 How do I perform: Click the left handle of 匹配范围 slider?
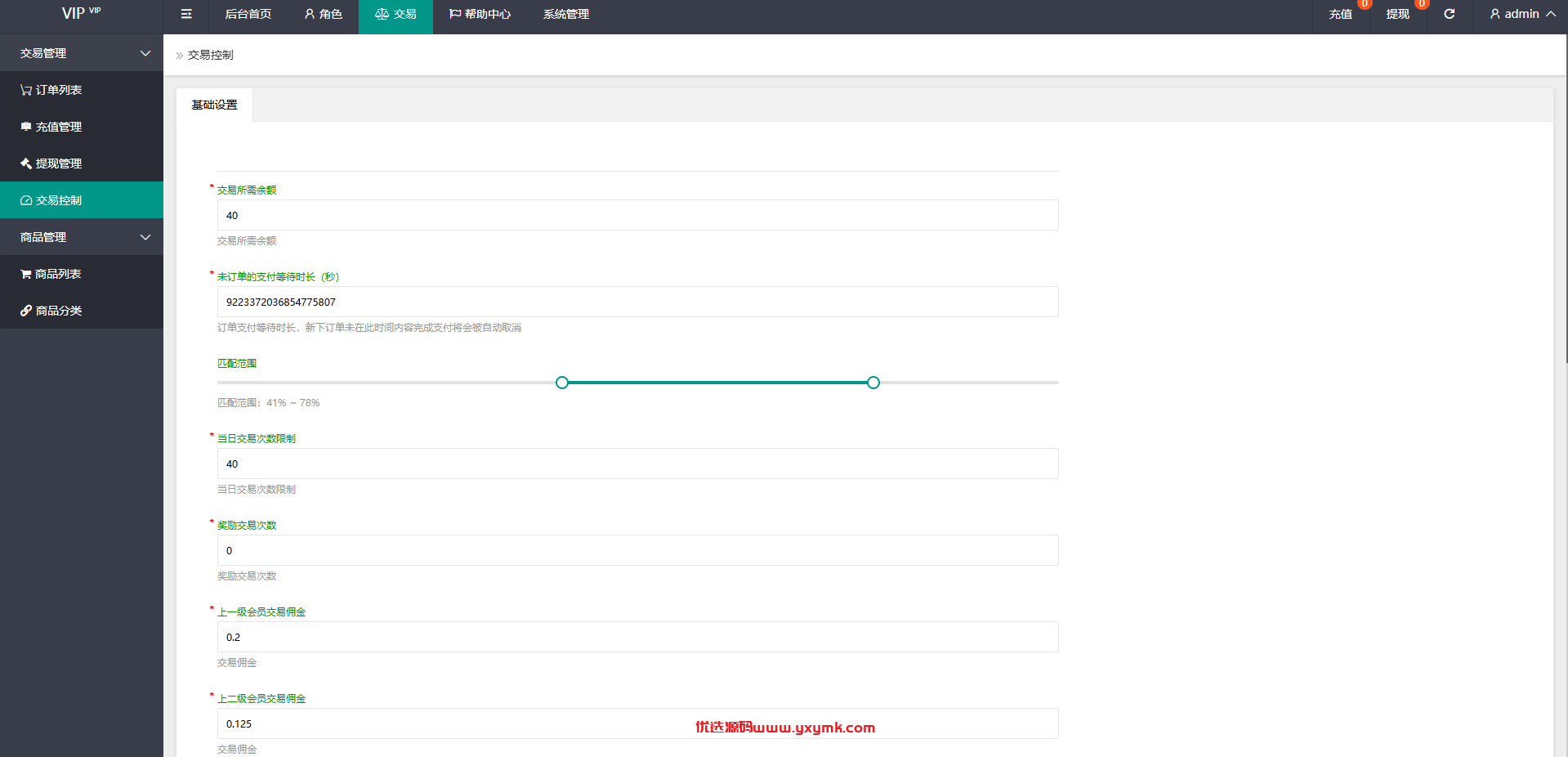562,383
